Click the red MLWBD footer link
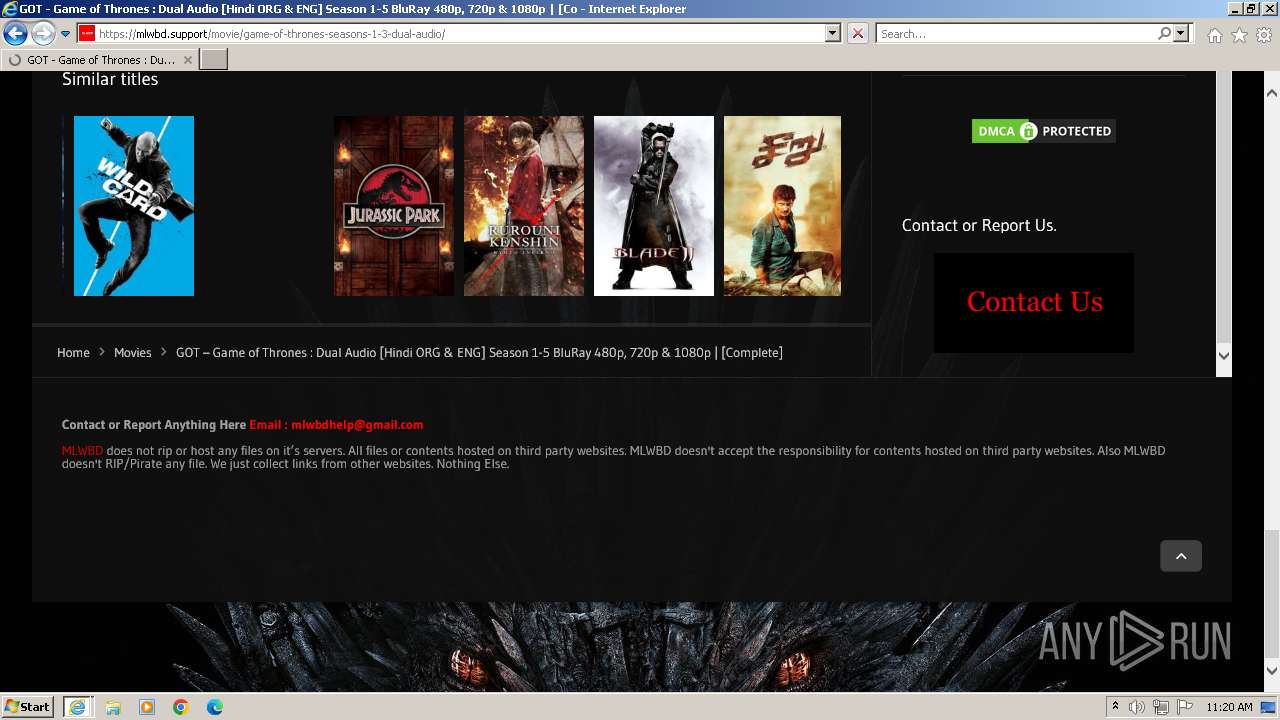 [82, 451]
